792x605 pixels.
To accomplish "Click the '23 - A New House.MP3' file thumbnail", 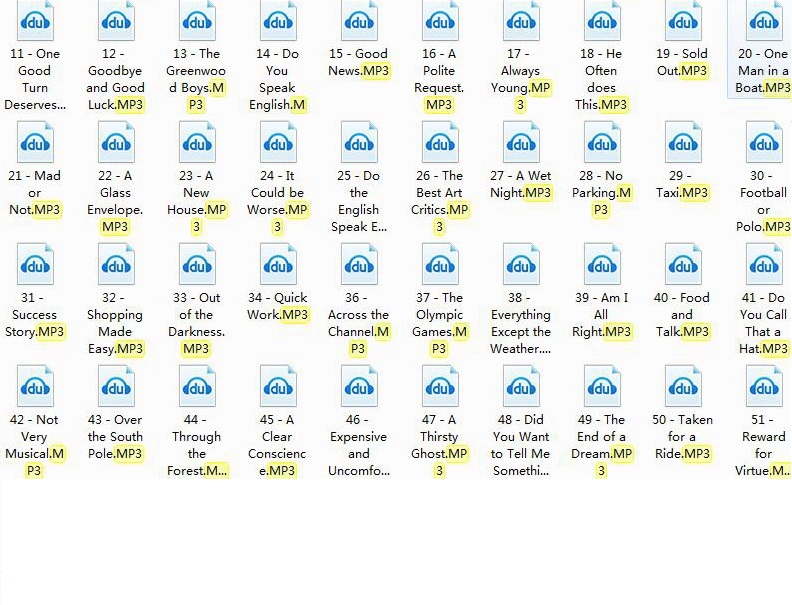I will click(197, 143).
